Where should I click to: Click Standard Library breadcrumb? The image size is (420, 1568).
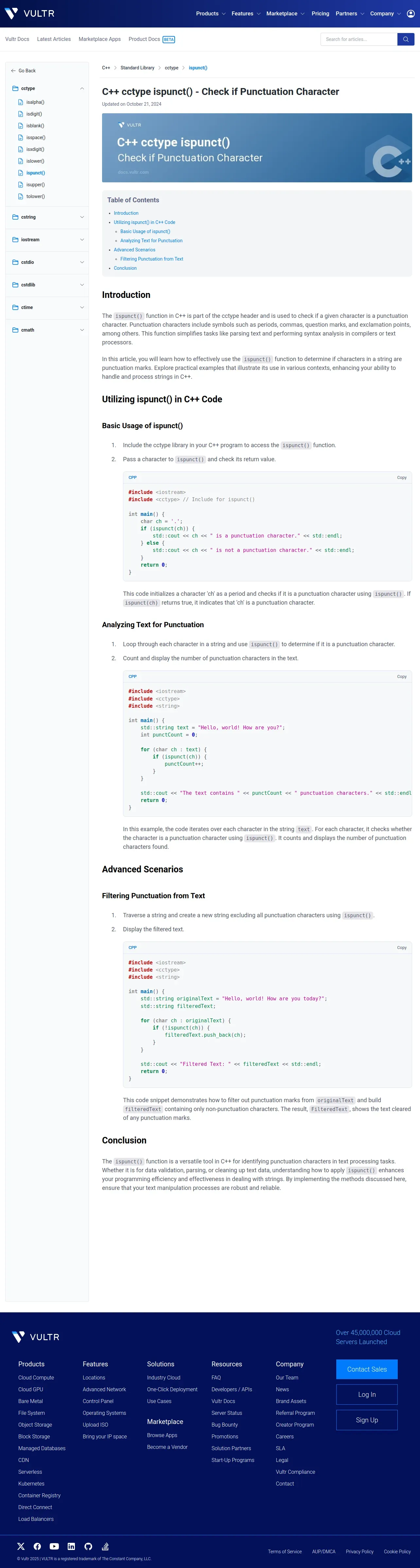point(137,67)
